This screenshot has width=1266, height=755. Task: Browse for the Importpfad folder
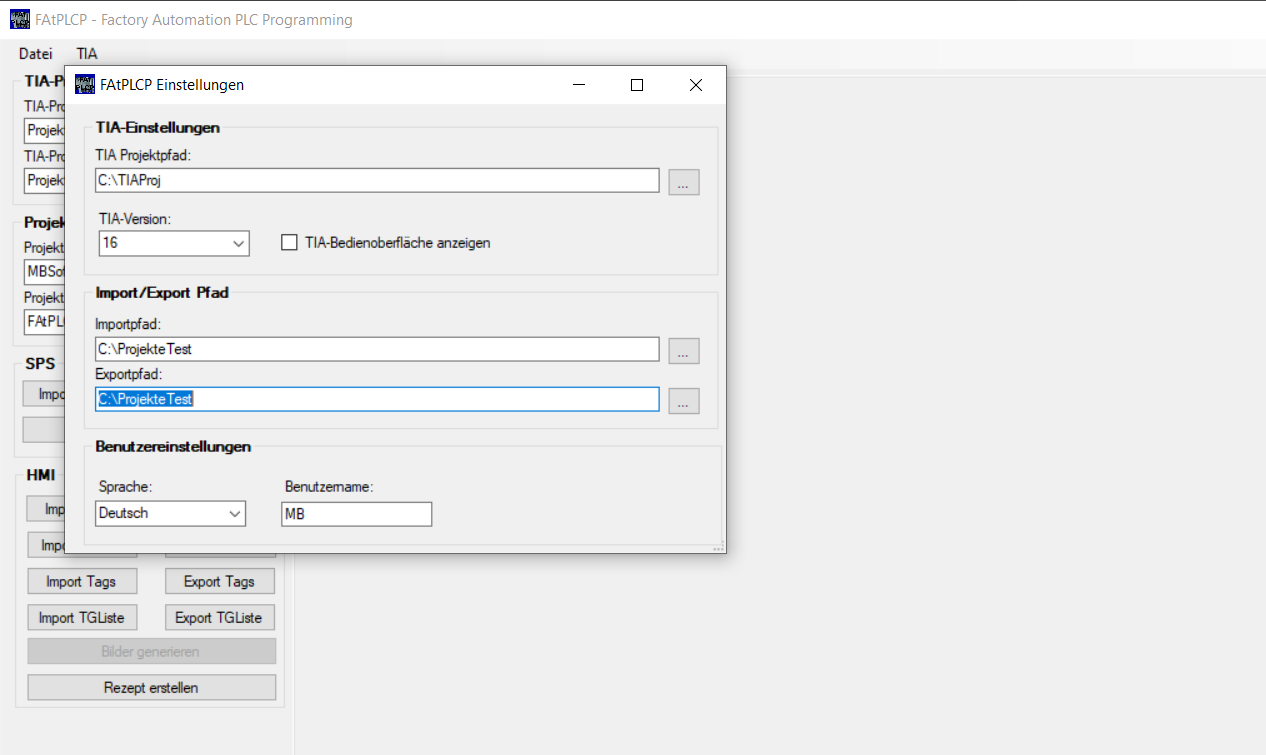click(684, 351)
